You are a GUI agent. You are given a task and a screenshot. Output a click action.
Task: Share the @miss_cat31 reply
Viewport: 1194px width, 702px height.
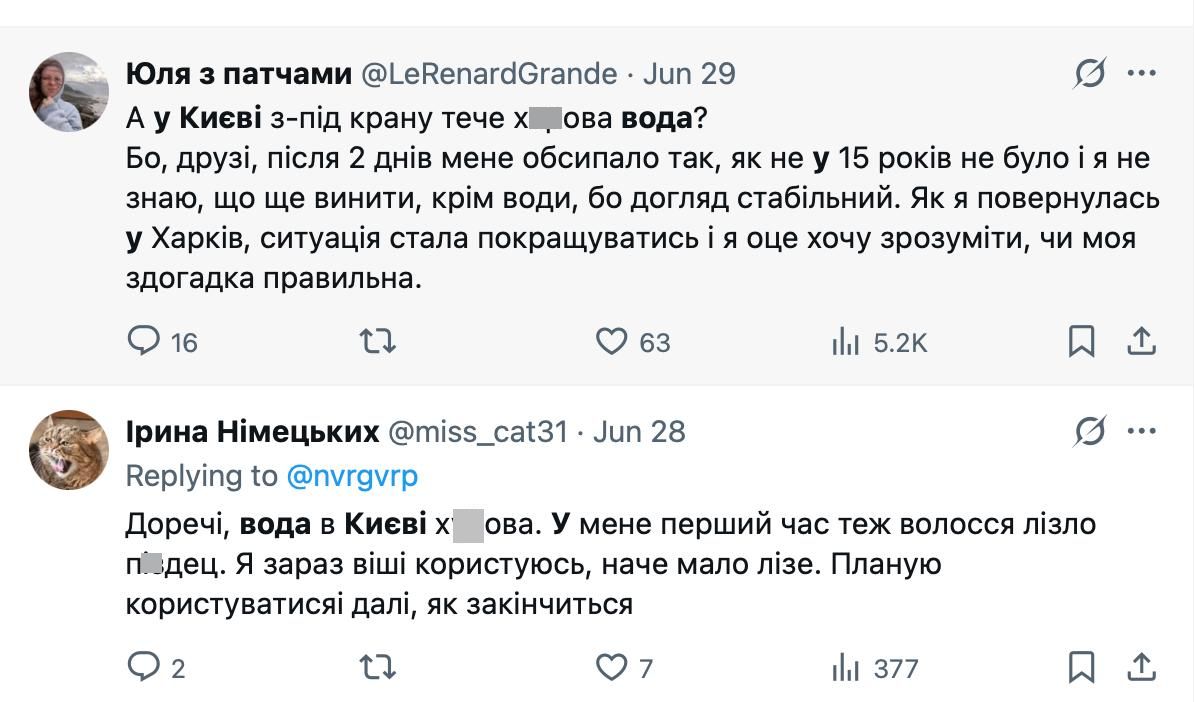coord(1141,667)
